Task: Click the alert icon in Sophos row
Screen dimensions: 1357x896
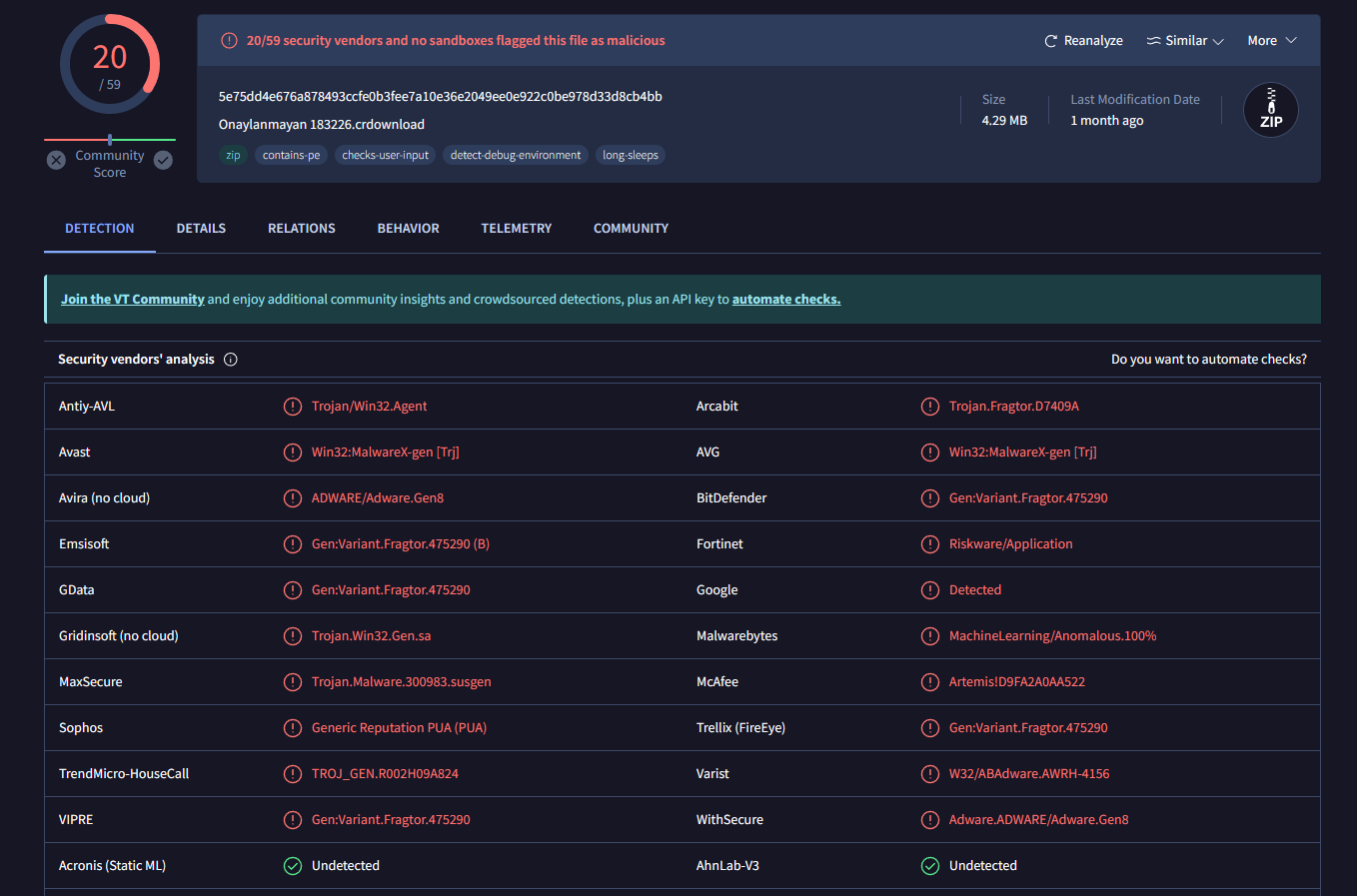Action: (x=293, y=728)
